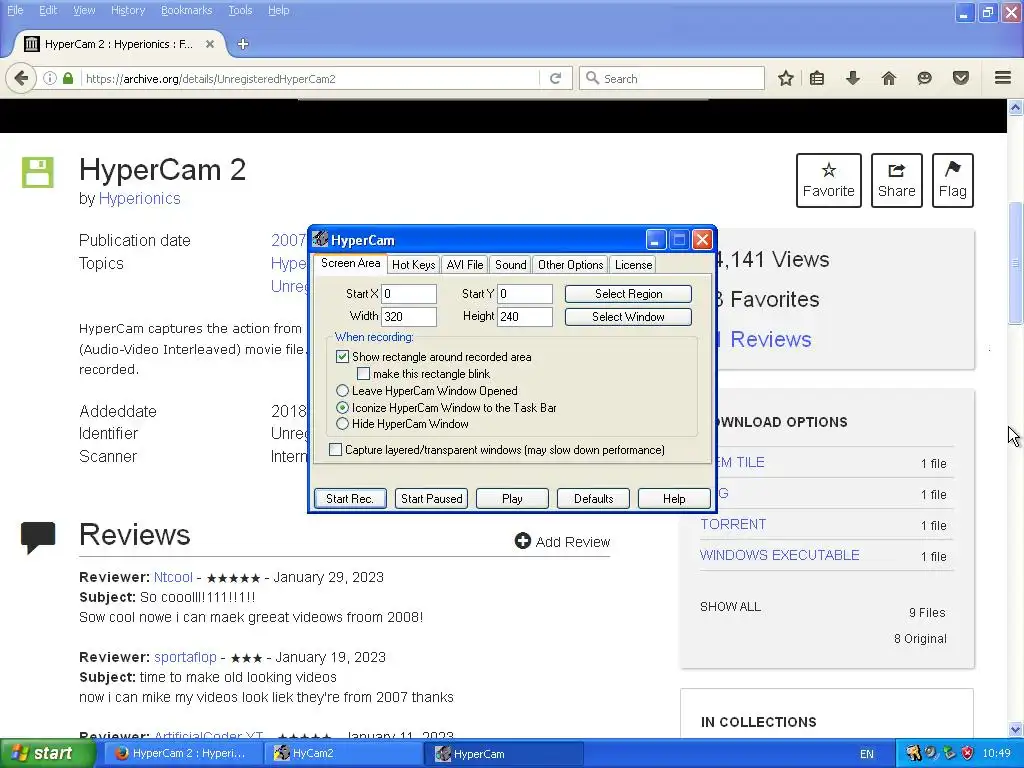Click the HyperCam dialog title bar icon
1024x768 pixels.
319,240
